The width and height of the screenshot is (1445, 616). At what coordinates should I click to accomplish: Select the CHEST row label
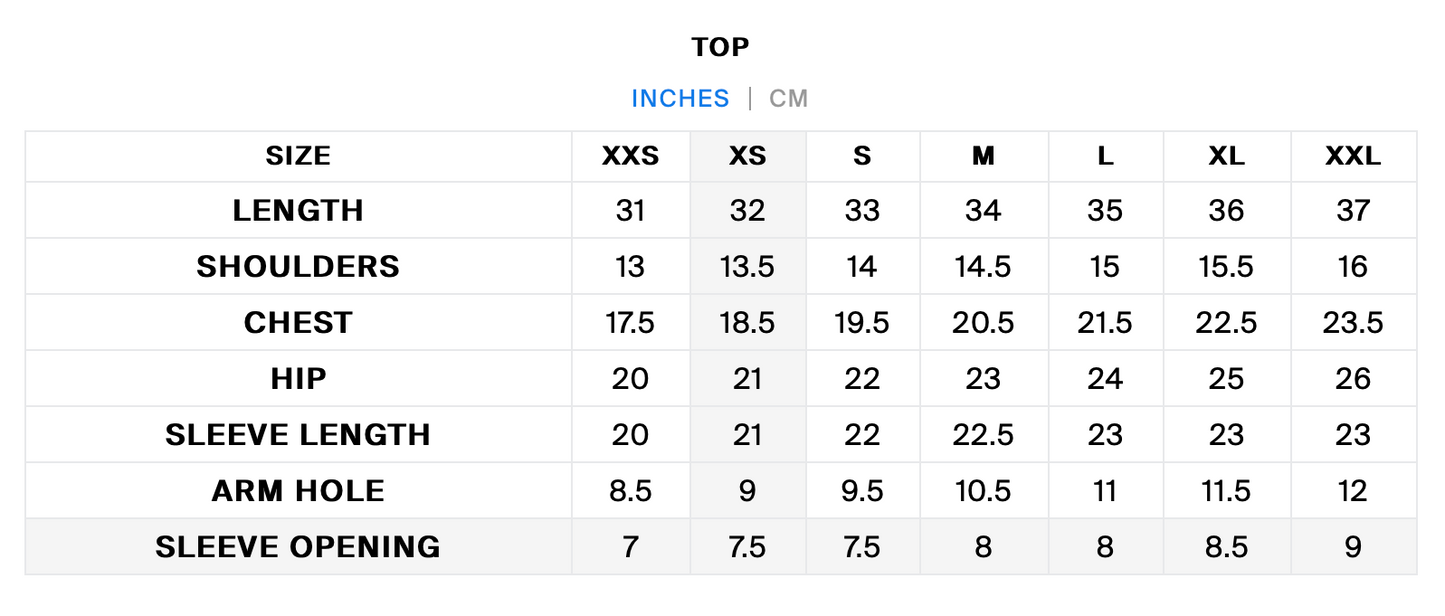(298, 323)
